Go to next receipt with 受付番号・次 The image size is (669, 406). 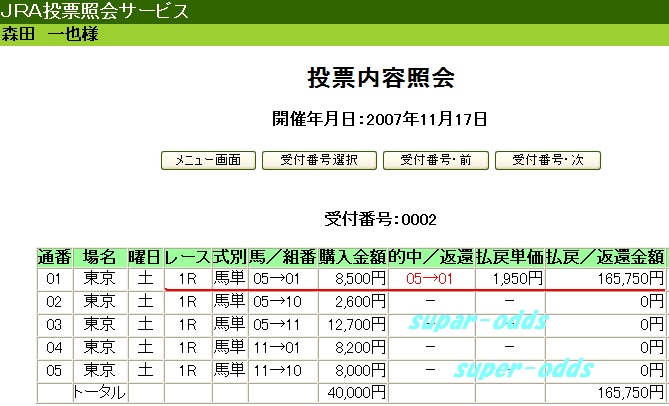tap(548, 160)
